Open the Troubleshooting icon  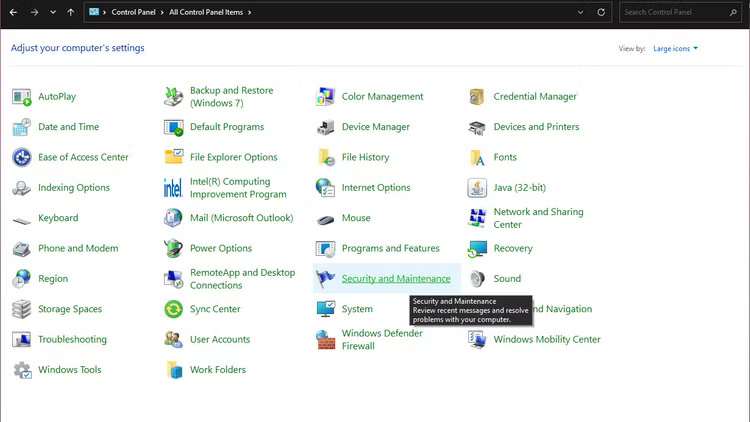click(x=22, y=340)
